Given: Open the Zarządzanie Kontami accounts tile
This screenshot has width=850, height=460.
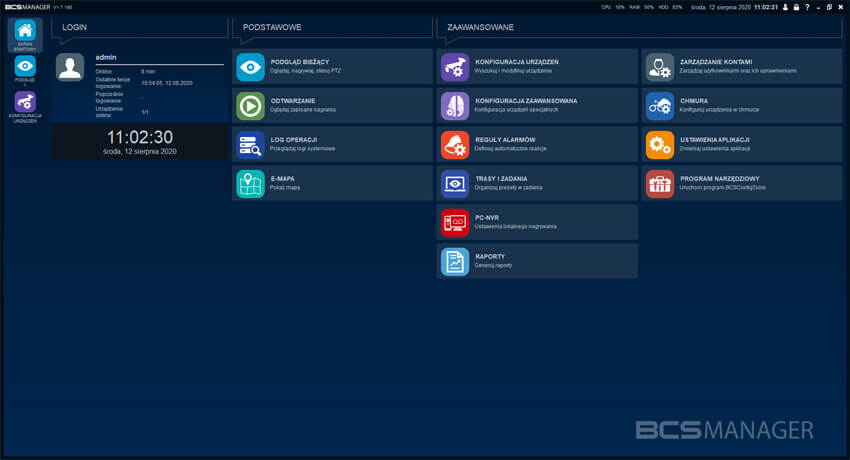Looking at the screenshot, I should coord(742,67).
